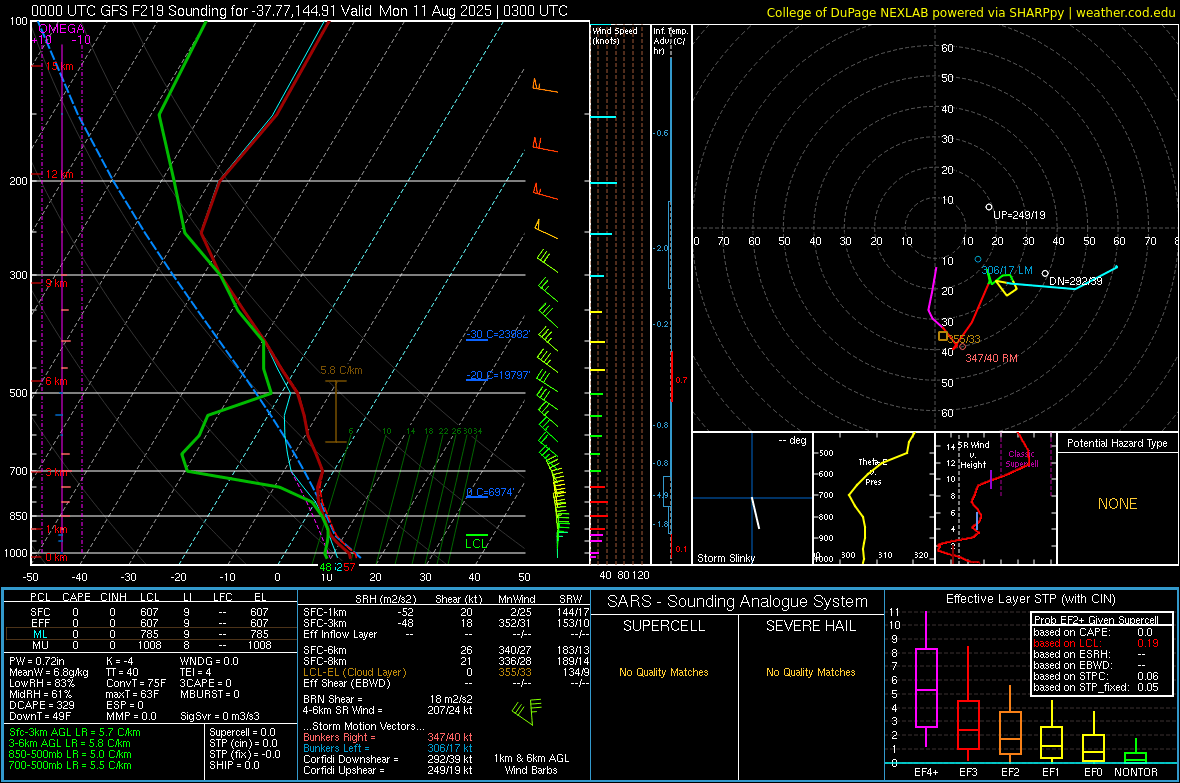The height and width of the screenshot is (783, 1180).
Task: Click the orange 355/33 hodograph label
Action: 964,340
